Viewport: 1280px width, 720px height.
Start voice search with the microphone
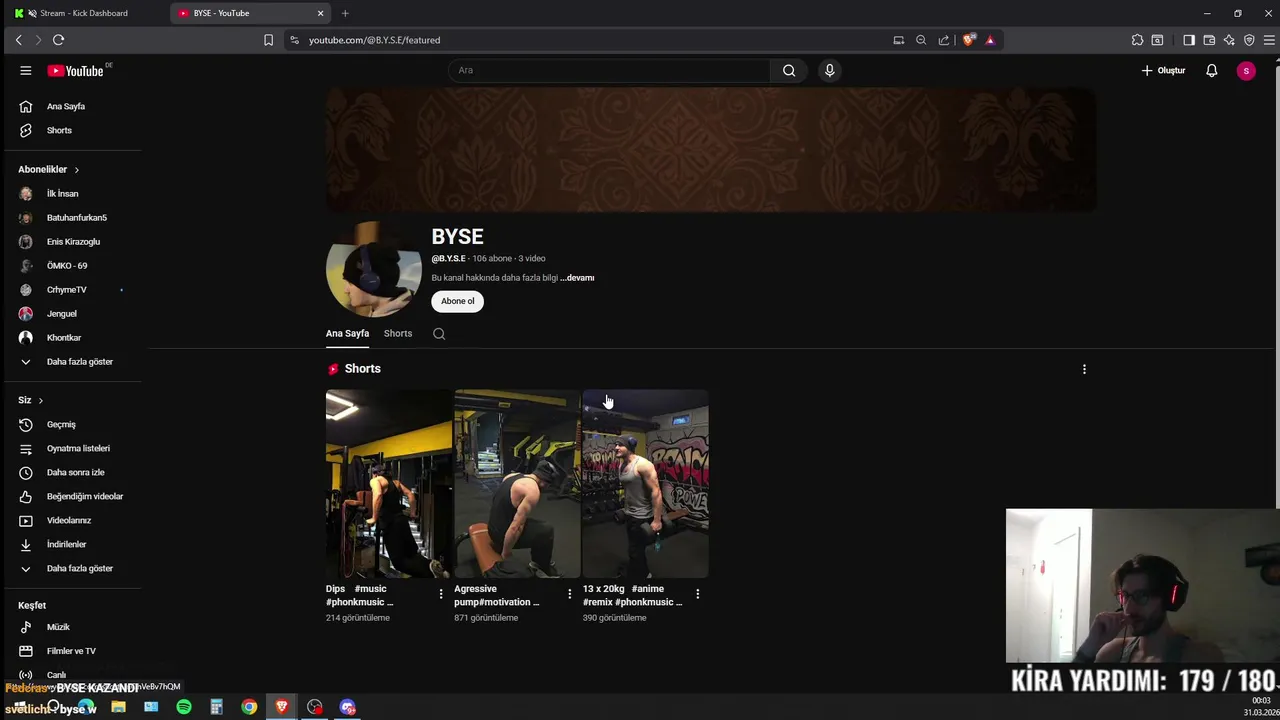(x=829, y=70)
